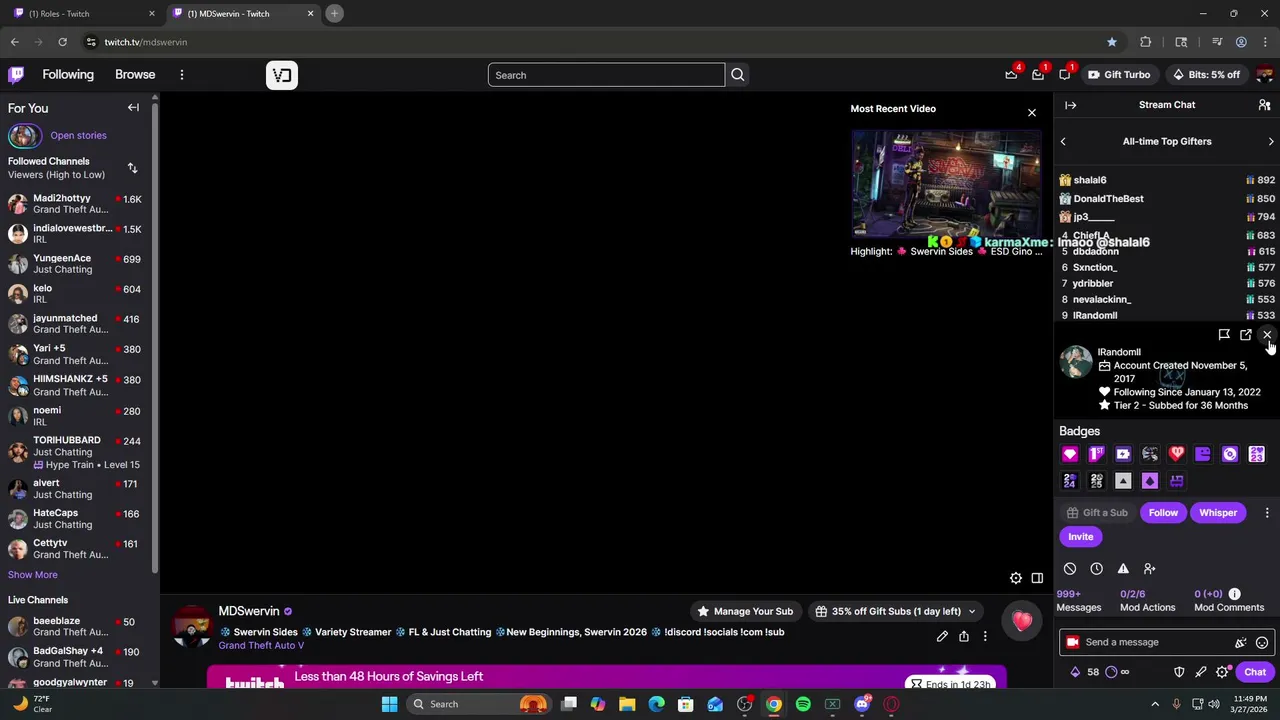
Task: Open the shield safety mode icon
Action: (x=1179, y=673)
